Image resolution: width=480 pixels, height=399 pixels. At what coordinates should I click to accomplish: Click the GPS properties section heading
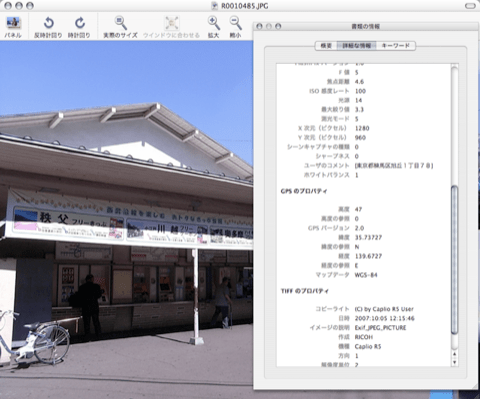click(x=304, y=191)
